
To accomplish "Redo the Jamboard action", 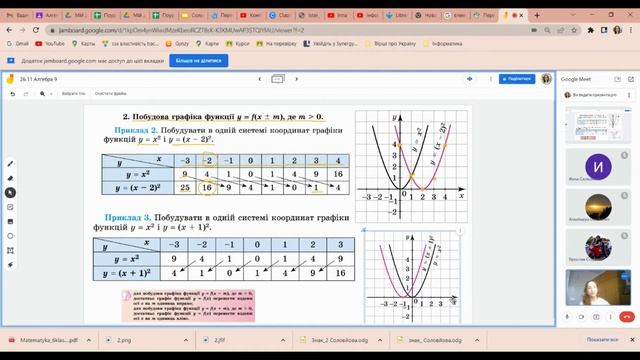I will [x=26, y=93].
